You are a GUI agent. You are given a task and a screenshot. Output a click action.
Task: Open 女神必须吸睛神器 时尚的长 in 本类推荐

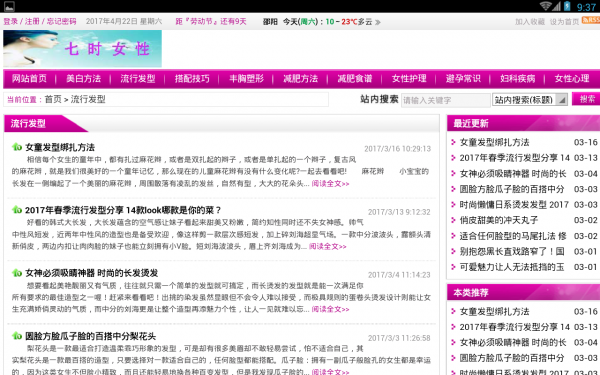(x=513, y=342)
